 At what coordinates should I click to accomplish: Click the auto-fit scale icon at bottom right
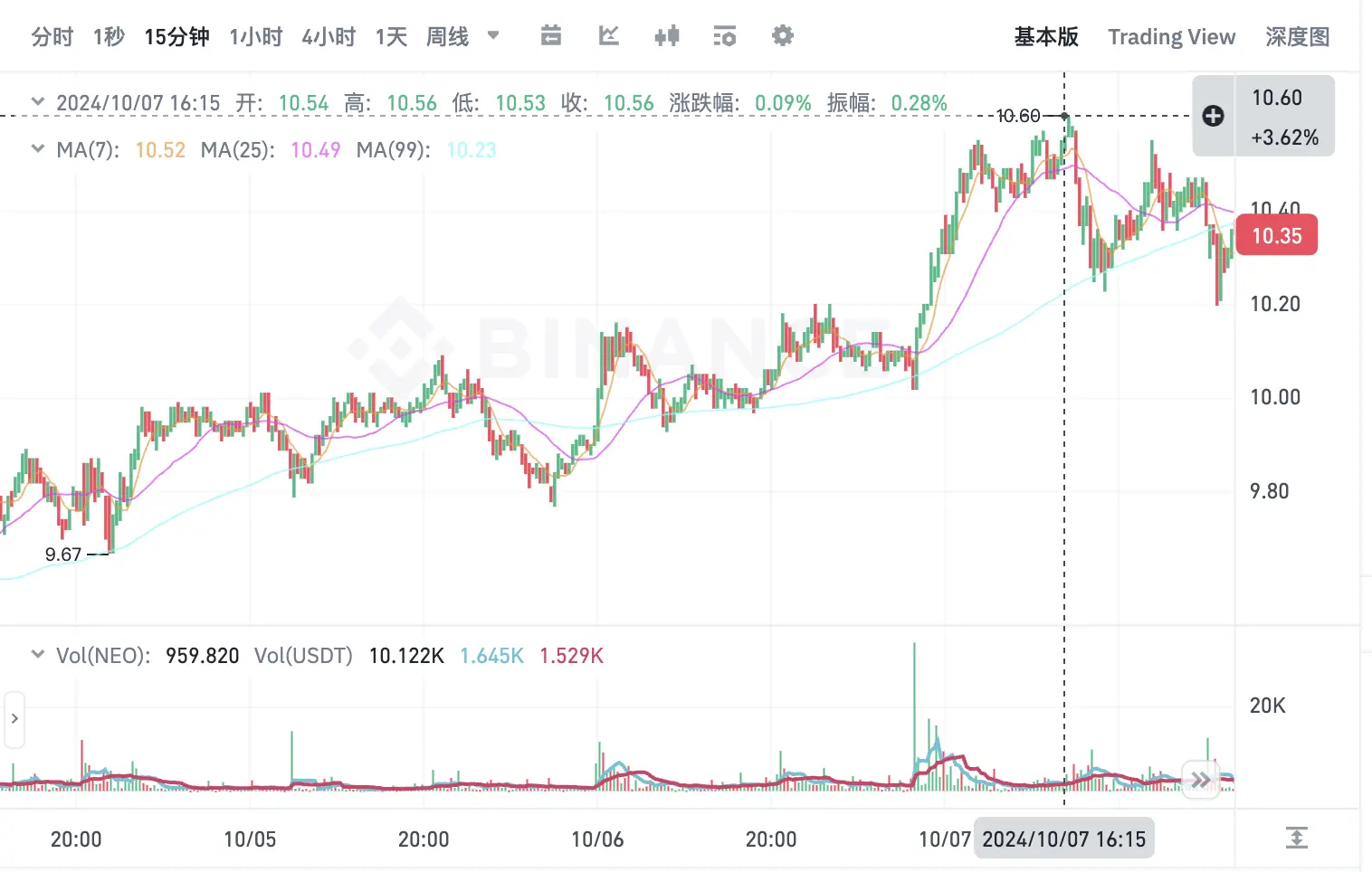tap(1296, 838)
